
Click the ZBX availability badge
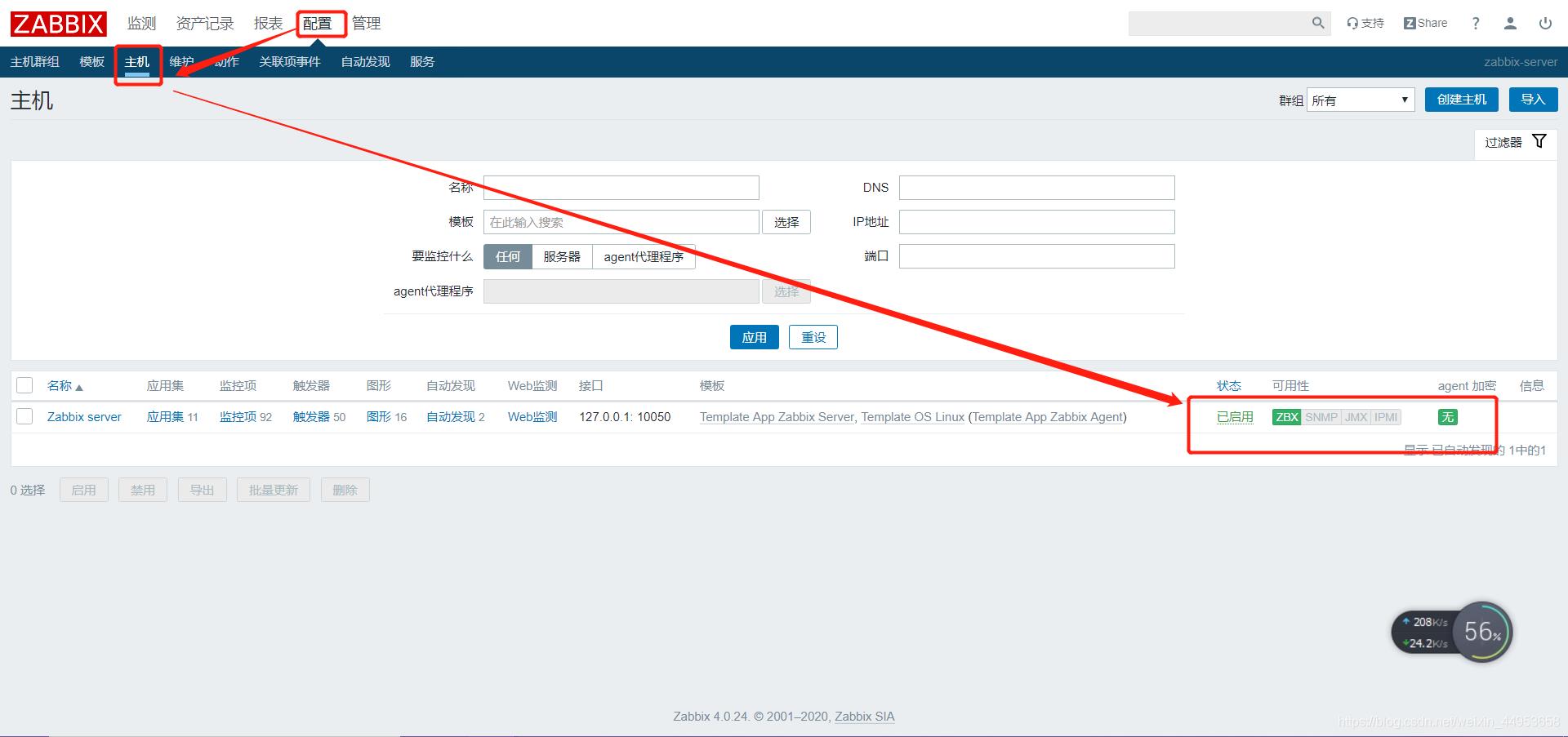pyautogui.click(x=1287, y=417)
